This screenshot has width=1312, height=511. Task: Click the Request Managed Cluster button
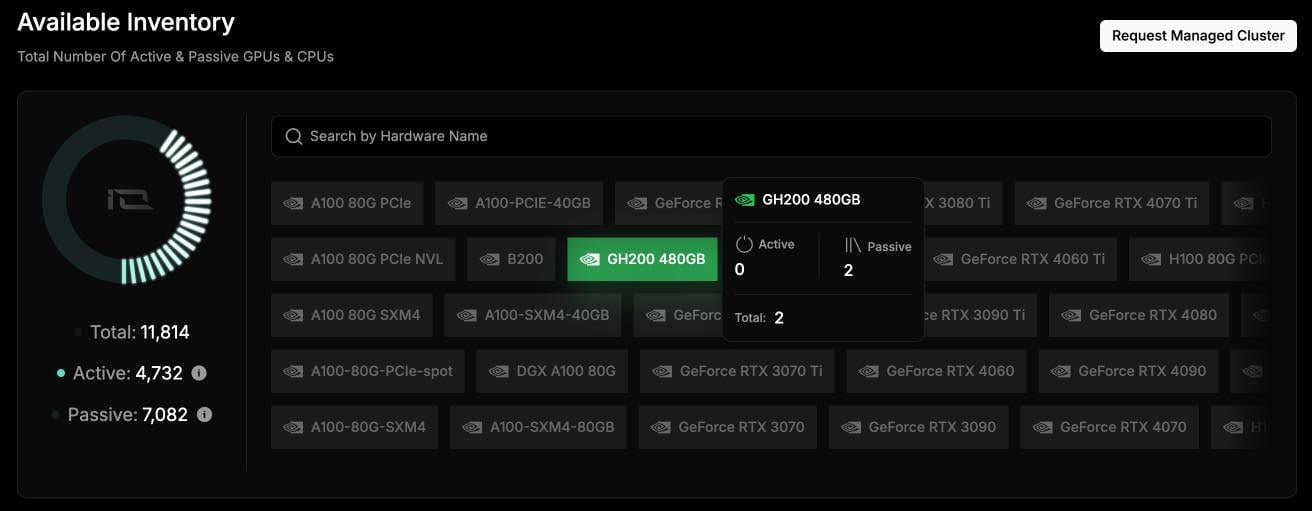pyautogui.click(x=1198, y=35)
